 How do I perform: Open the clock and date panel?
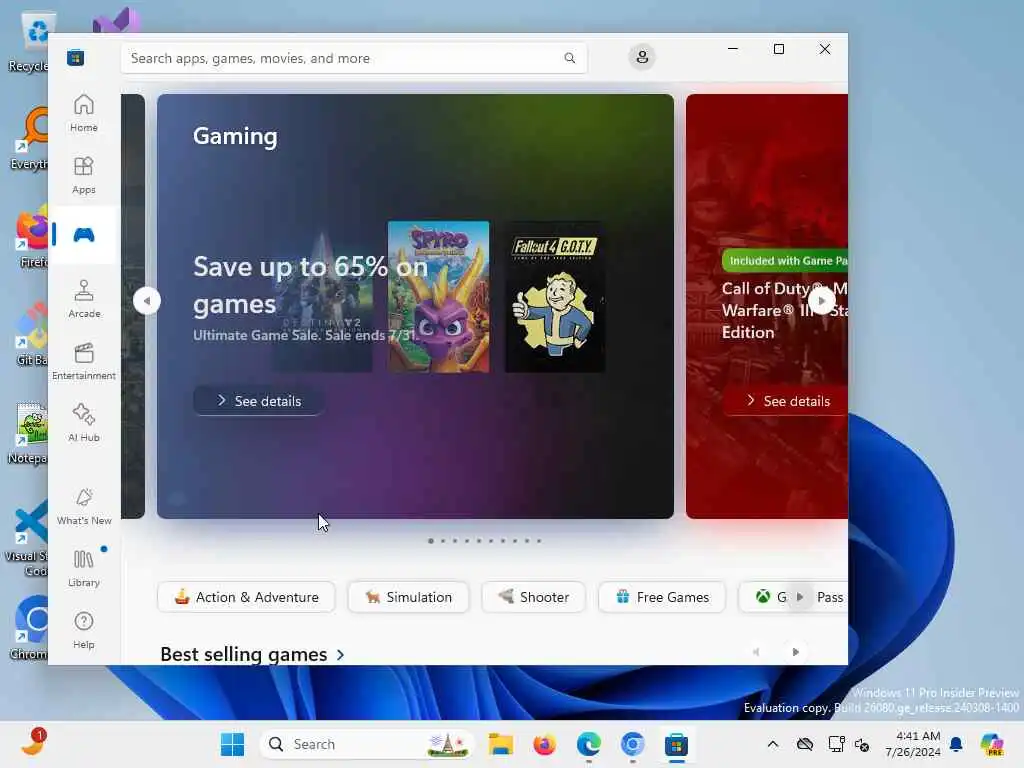[x=913, y=744]
